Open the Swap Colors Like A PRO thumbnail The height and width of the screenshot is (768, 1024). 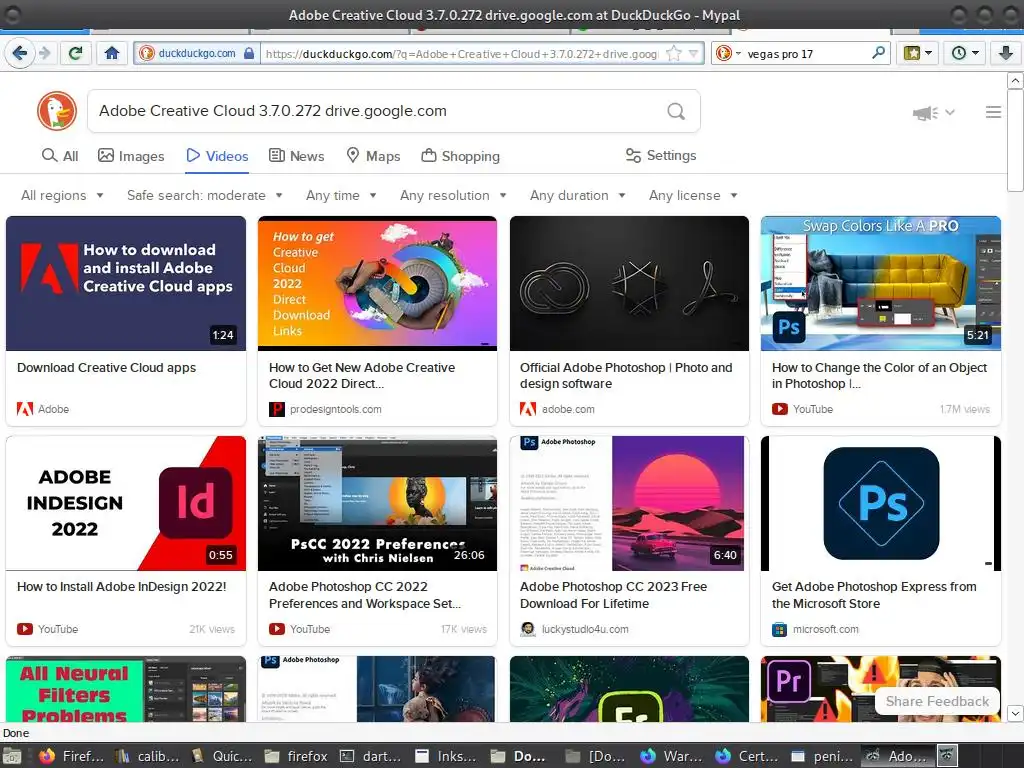coord(880,283)
